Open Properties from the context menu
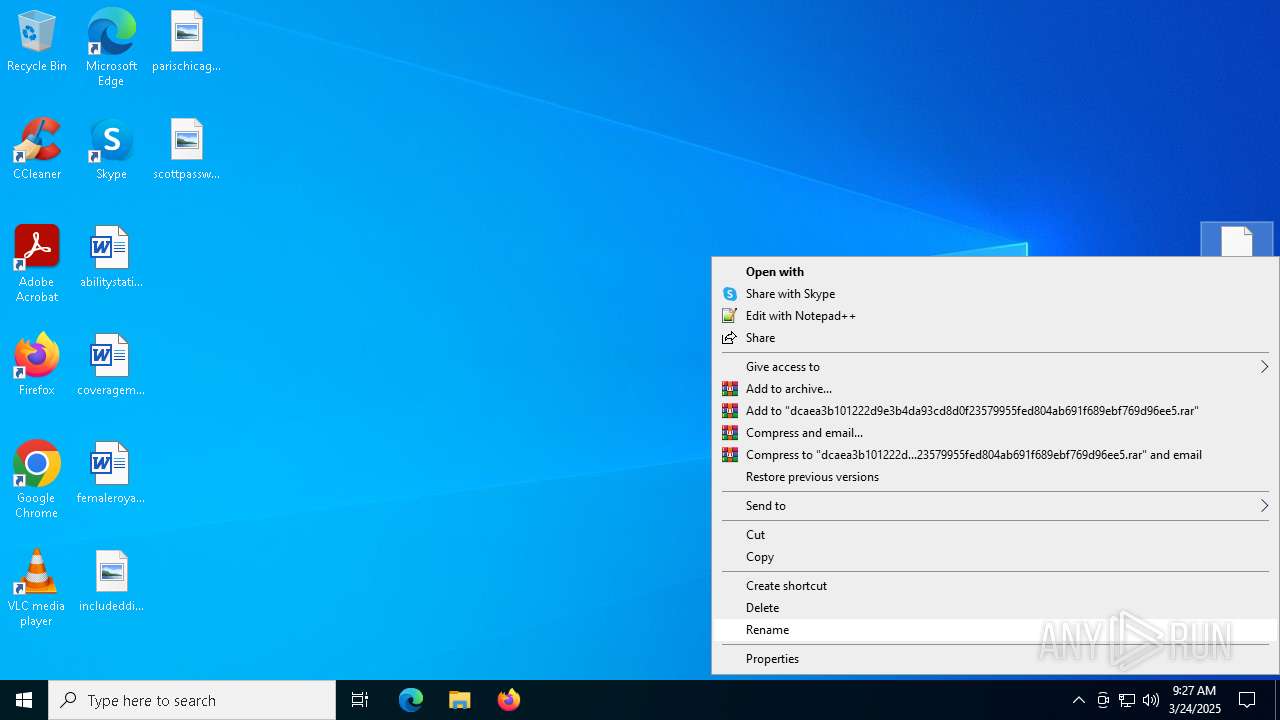1280x720 pixels. click(995, 659)
